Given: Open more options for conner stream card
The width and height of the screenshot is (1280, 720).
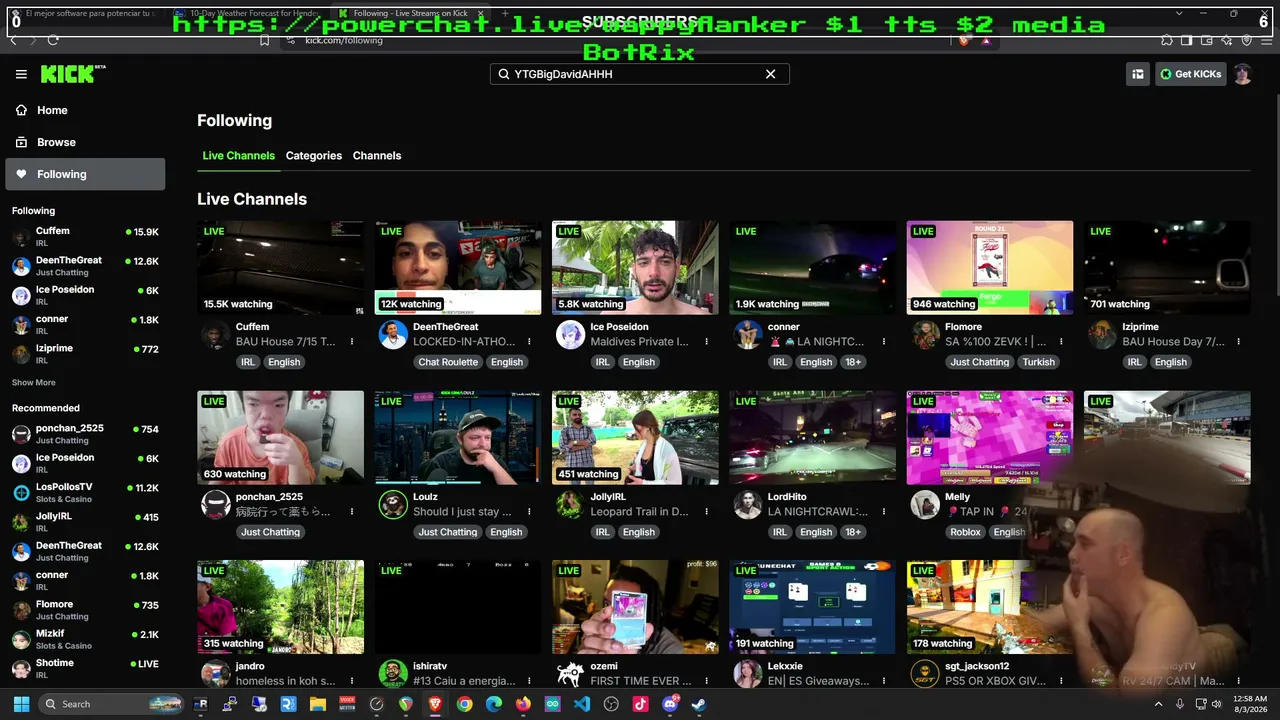Looking at the screenshot, I should click(x=884, y=342).
